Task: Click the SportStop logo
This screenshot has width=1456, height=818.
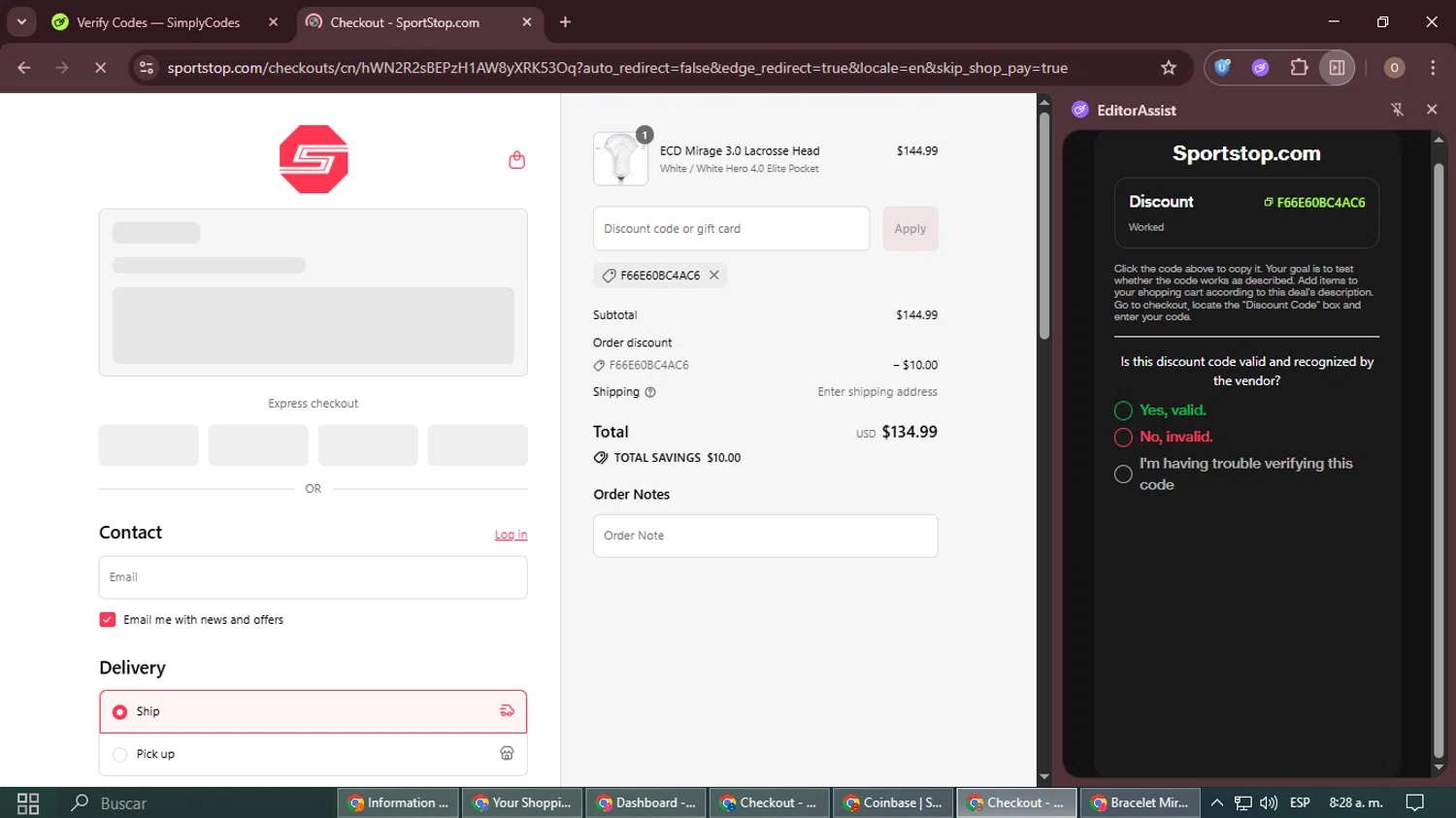Action: coord(314,159)
